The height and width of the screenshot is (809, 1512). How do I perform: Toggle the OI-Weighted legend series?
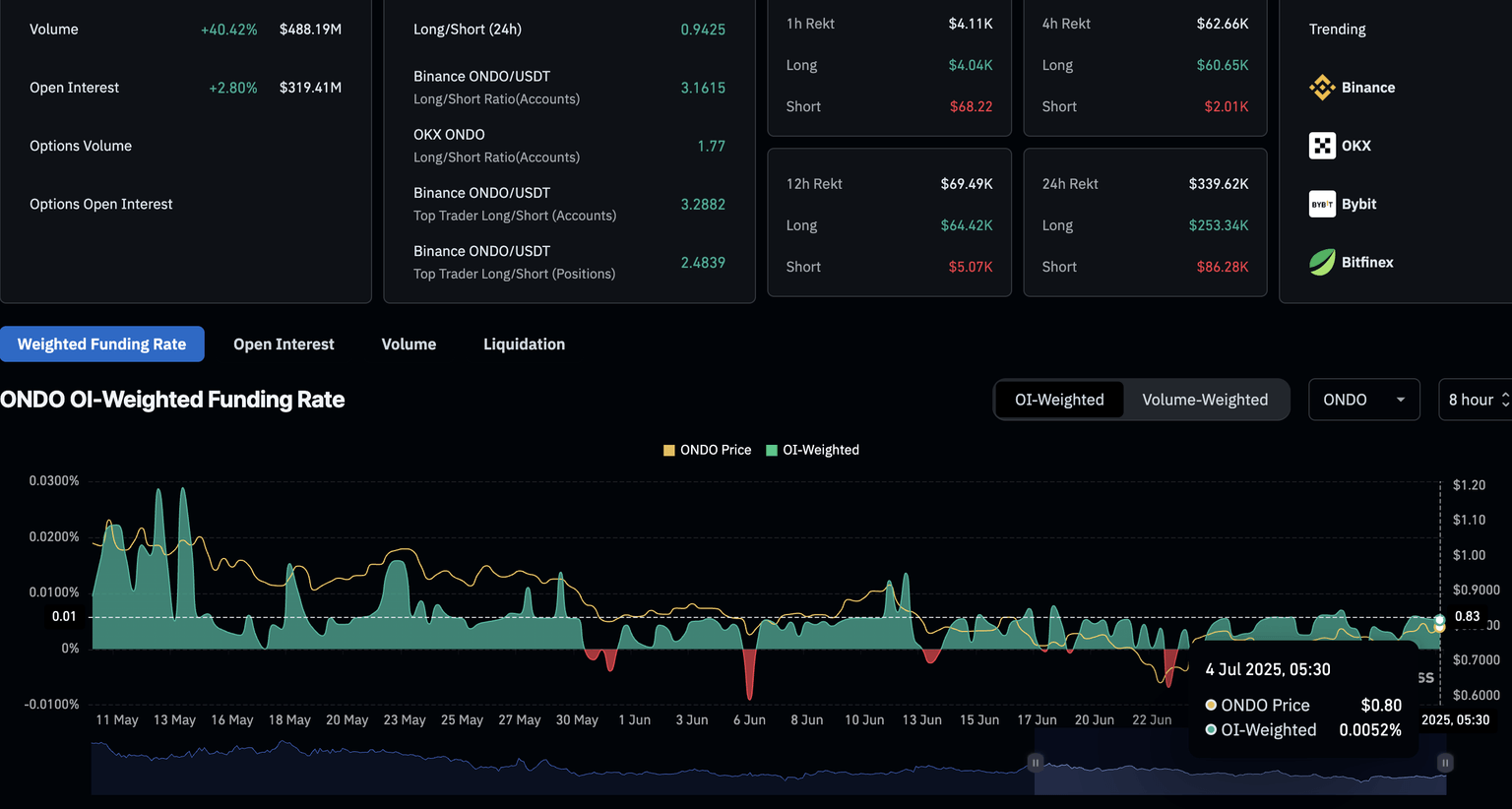[x=812, y=451]
